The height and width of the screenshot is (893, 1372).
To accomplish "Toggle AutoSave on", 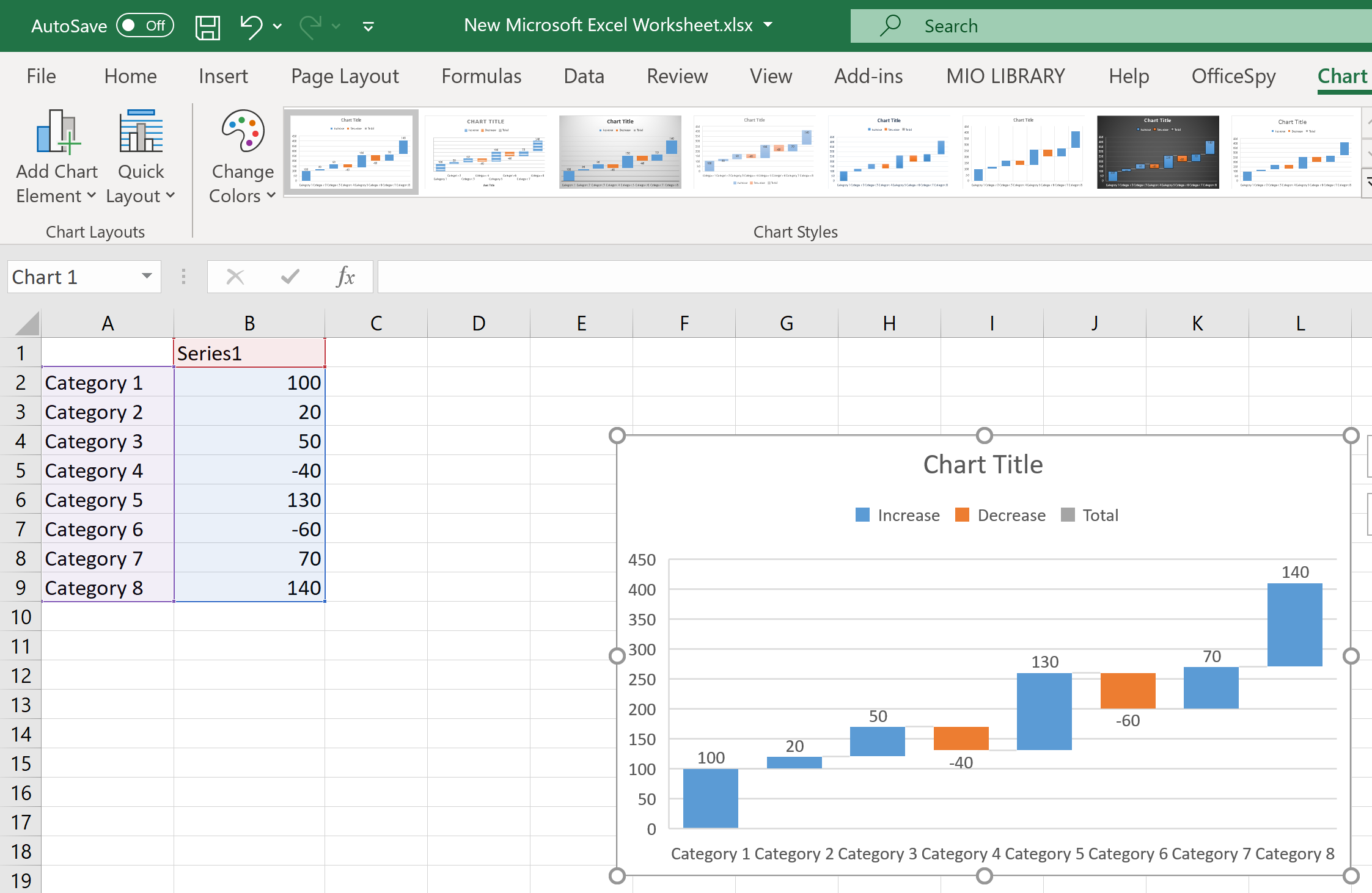I will 145,26.
